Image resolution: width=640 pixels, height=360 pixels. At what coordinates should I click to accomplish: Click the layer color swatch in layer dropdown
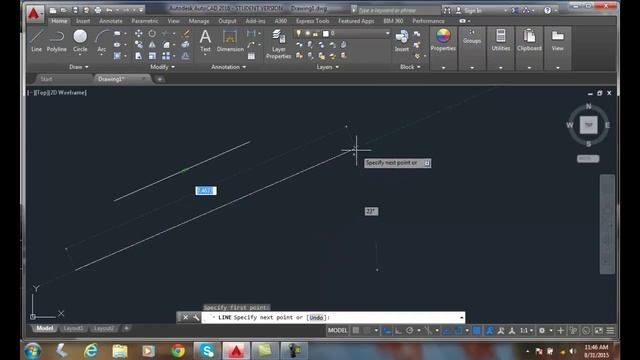pos(326,33)
